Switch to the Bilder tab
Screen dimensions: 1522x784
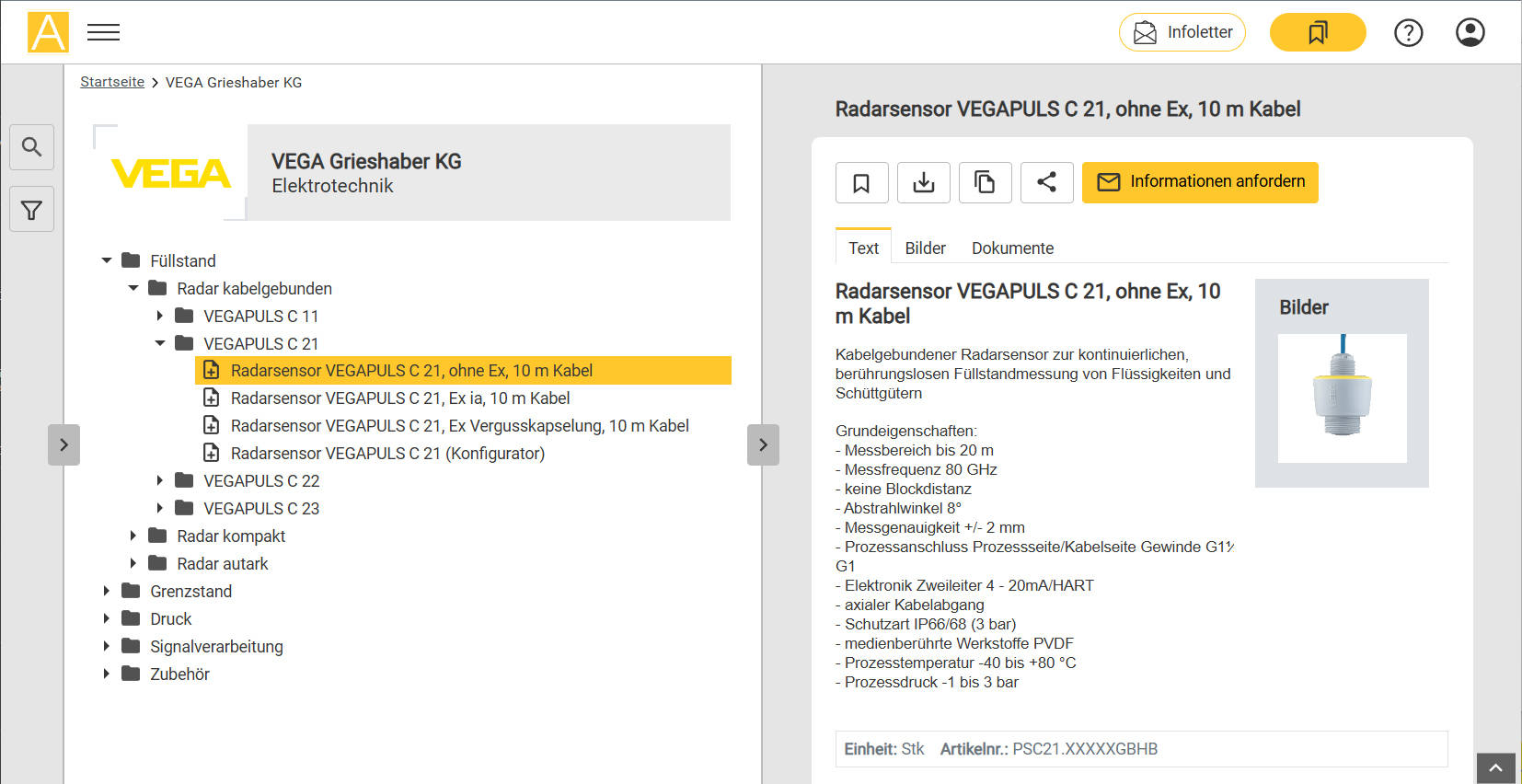[925, 248]
